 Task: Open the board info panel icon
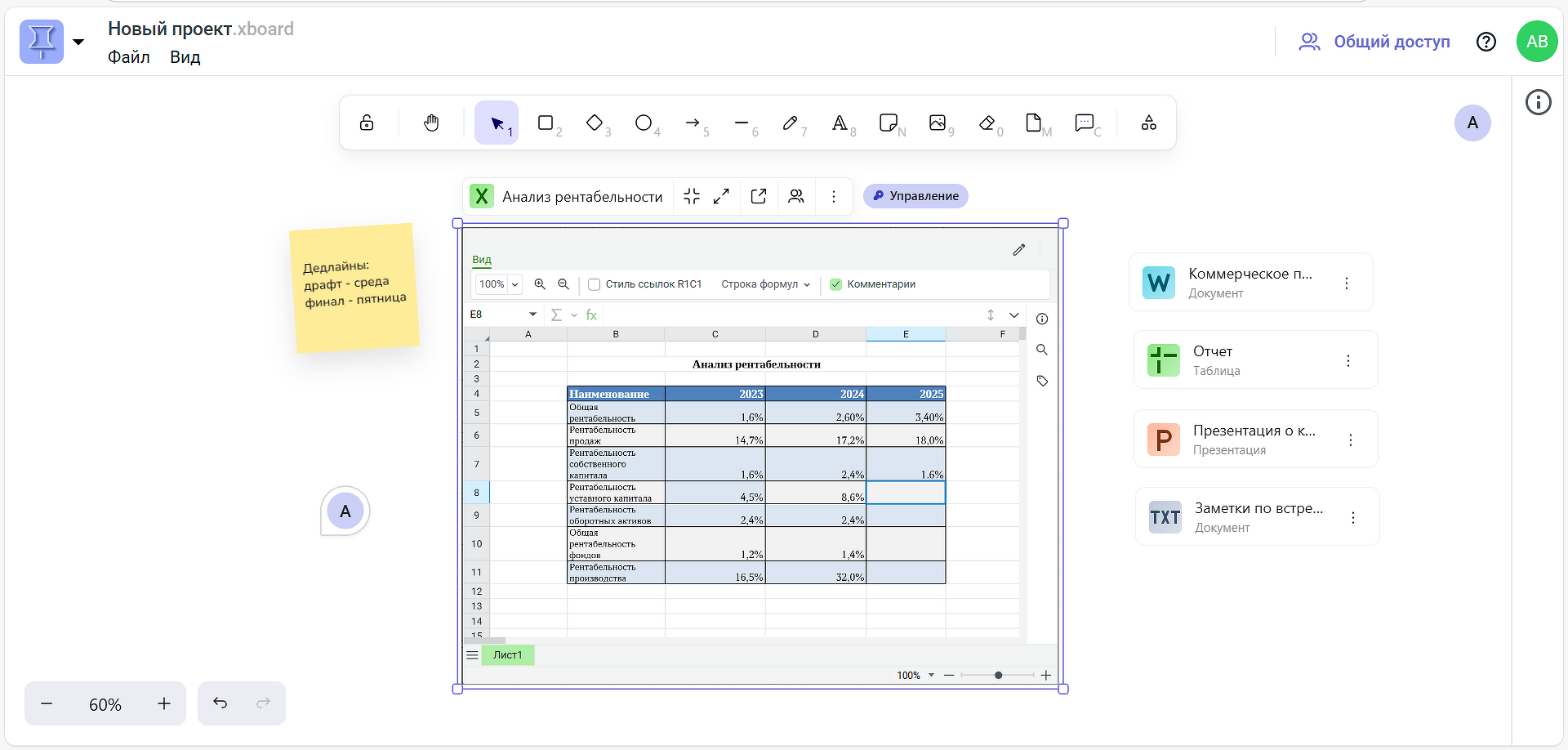click(x=1539, y=102)
